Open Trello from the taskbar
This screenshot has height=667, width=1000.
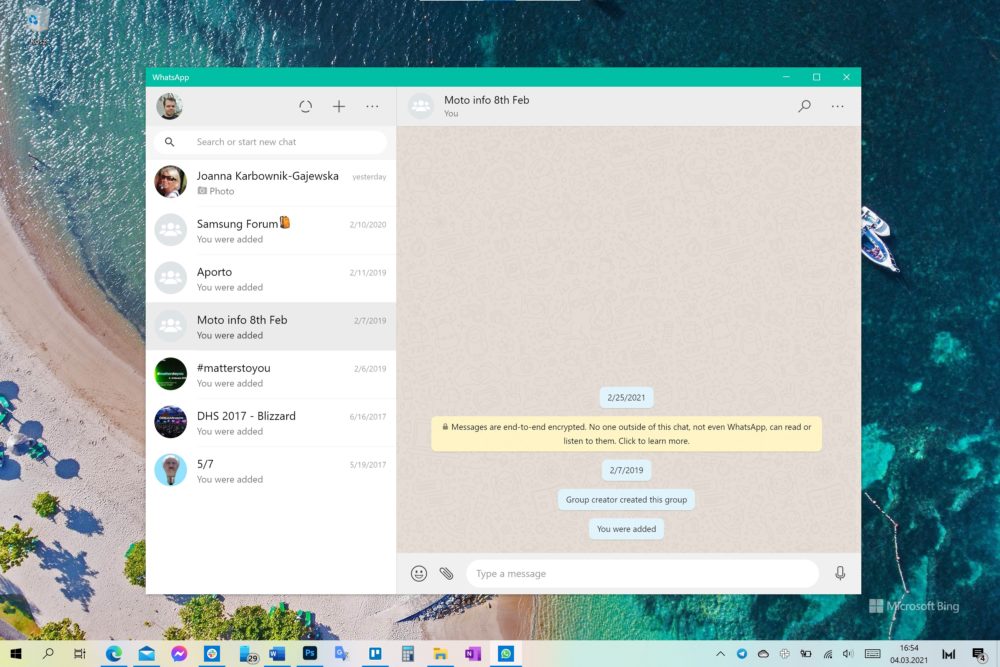click(x=375, y=654)
